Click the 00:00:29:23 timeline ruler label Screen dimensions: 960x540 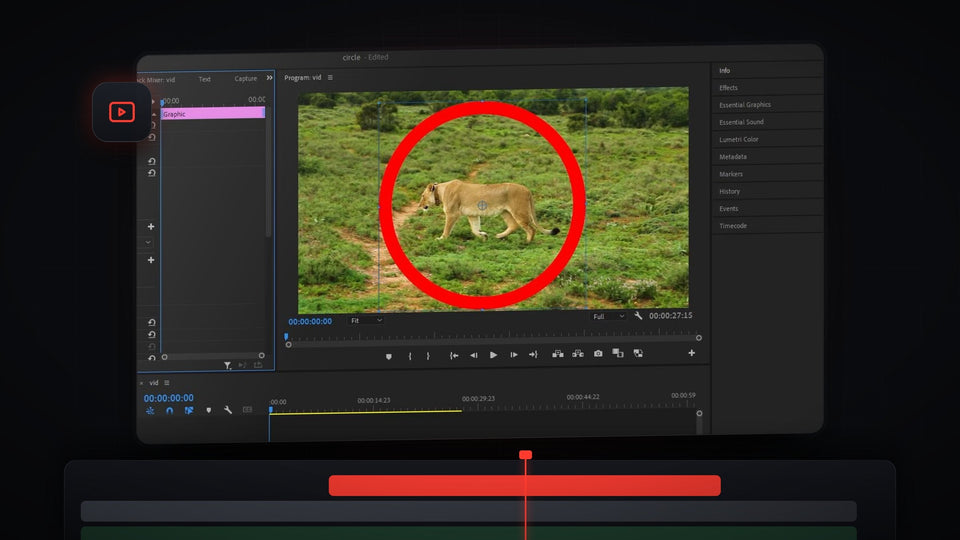pyautogui.click(x=478, y=399)
